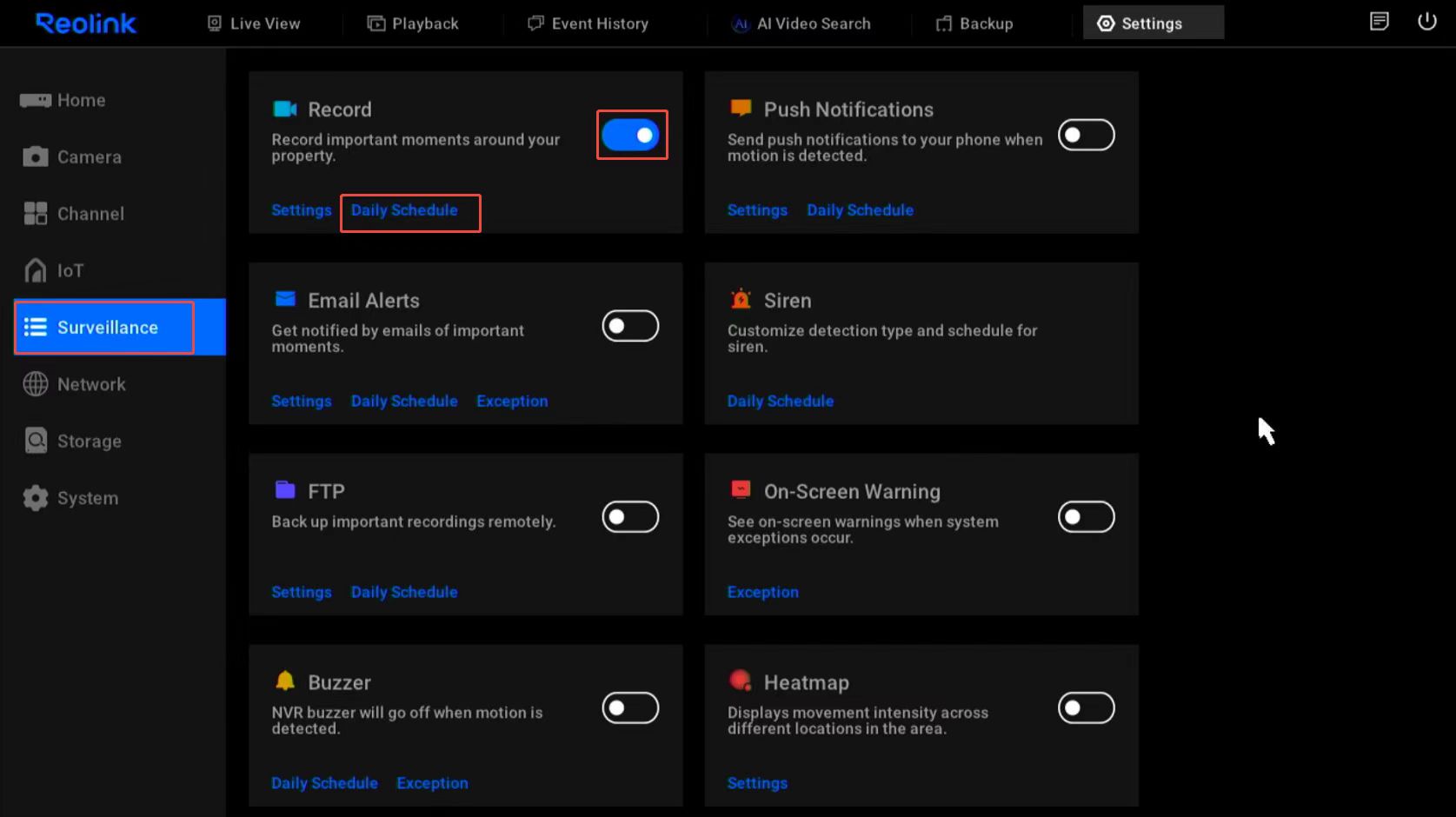Enable the FTP toggle

631,517
